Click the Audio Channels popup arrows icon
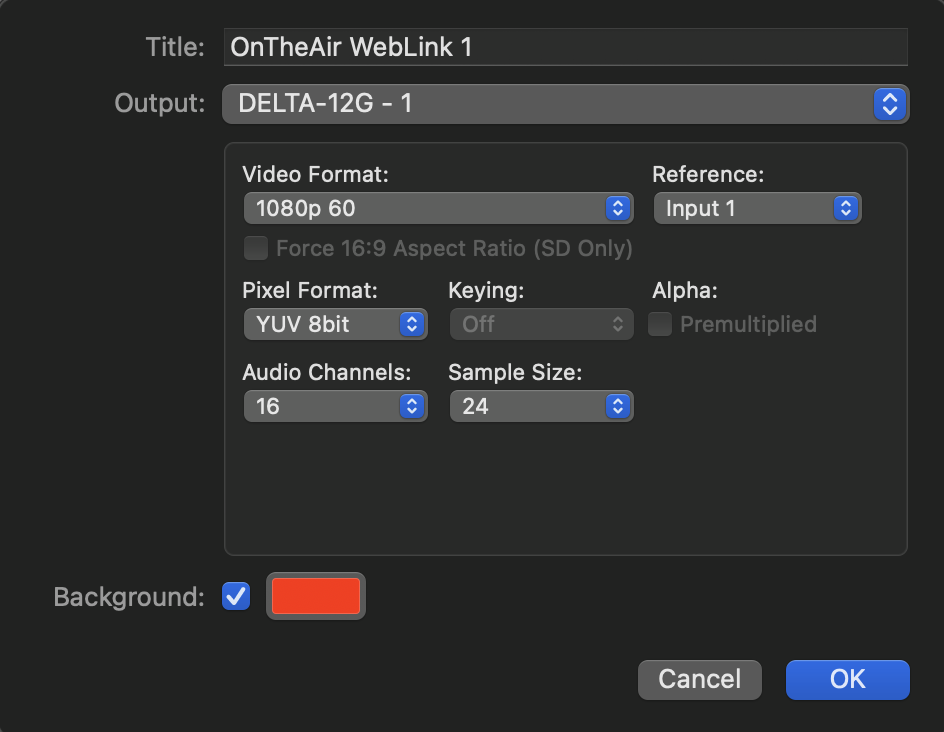Image resolution: width=944 pixels, height=732 pixels. coord(412,406)
